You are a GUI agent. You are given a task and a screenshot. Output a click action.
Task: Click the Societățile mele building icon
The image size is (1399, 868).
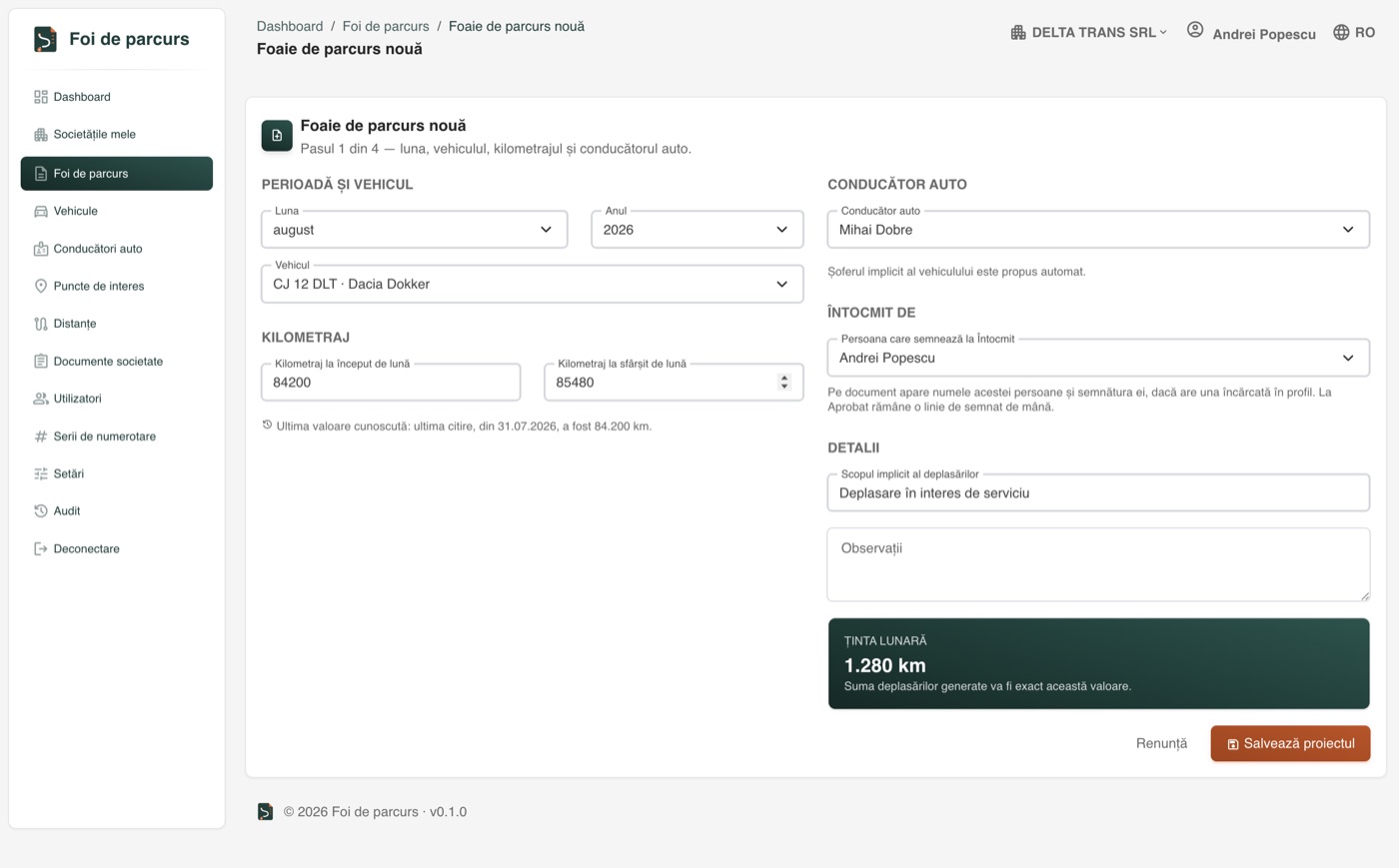41,135
